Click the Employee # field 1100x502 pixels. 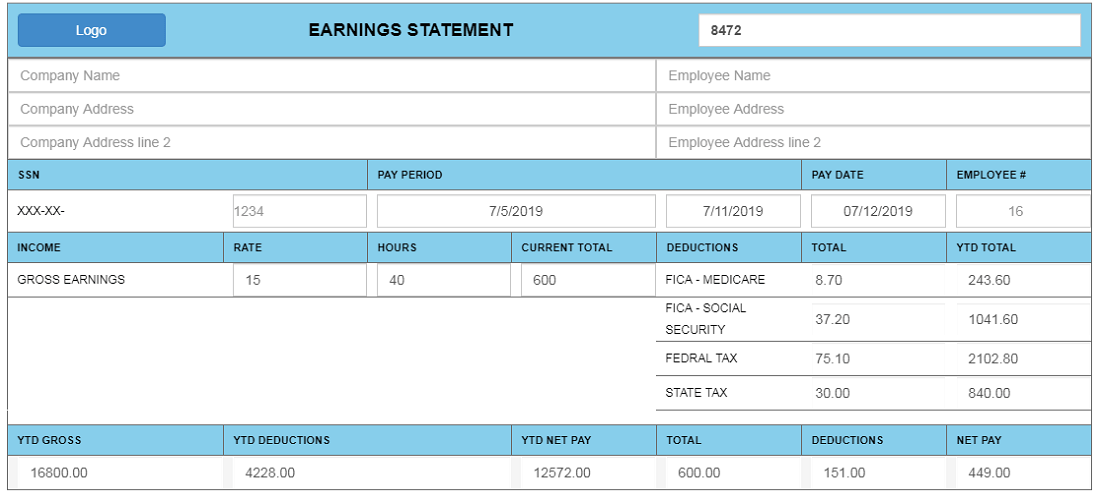[x=1022, y=211]
